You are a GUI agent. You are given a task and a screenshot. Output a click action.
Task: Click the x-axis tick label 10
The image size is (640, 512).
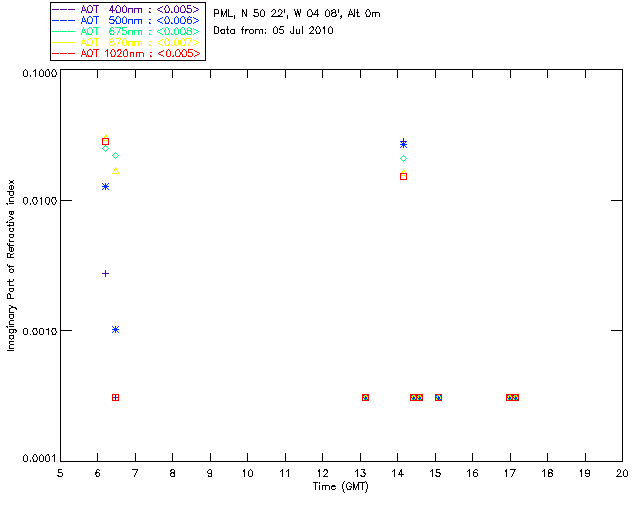point(247,473)
